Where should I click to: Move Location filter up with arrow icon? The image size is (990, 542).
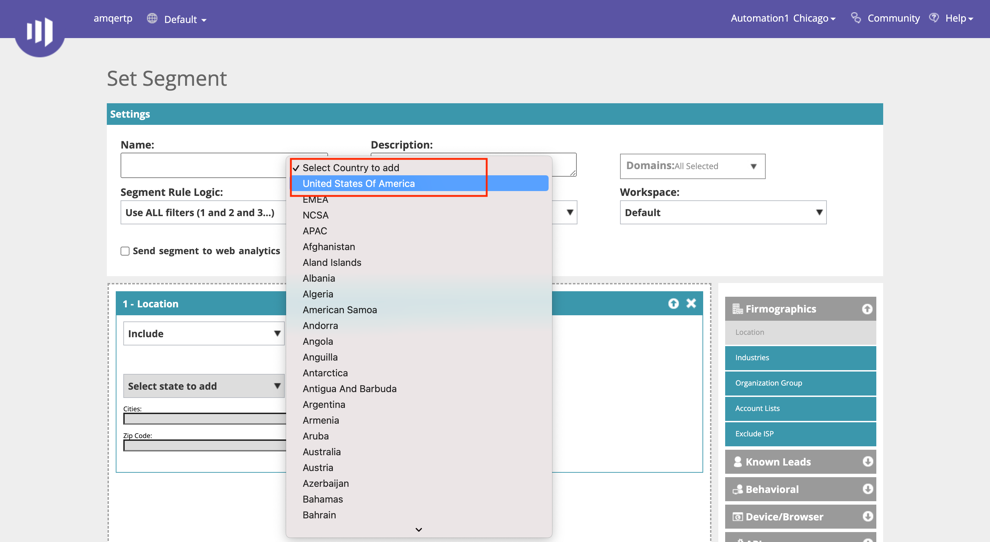click(673, 303)
